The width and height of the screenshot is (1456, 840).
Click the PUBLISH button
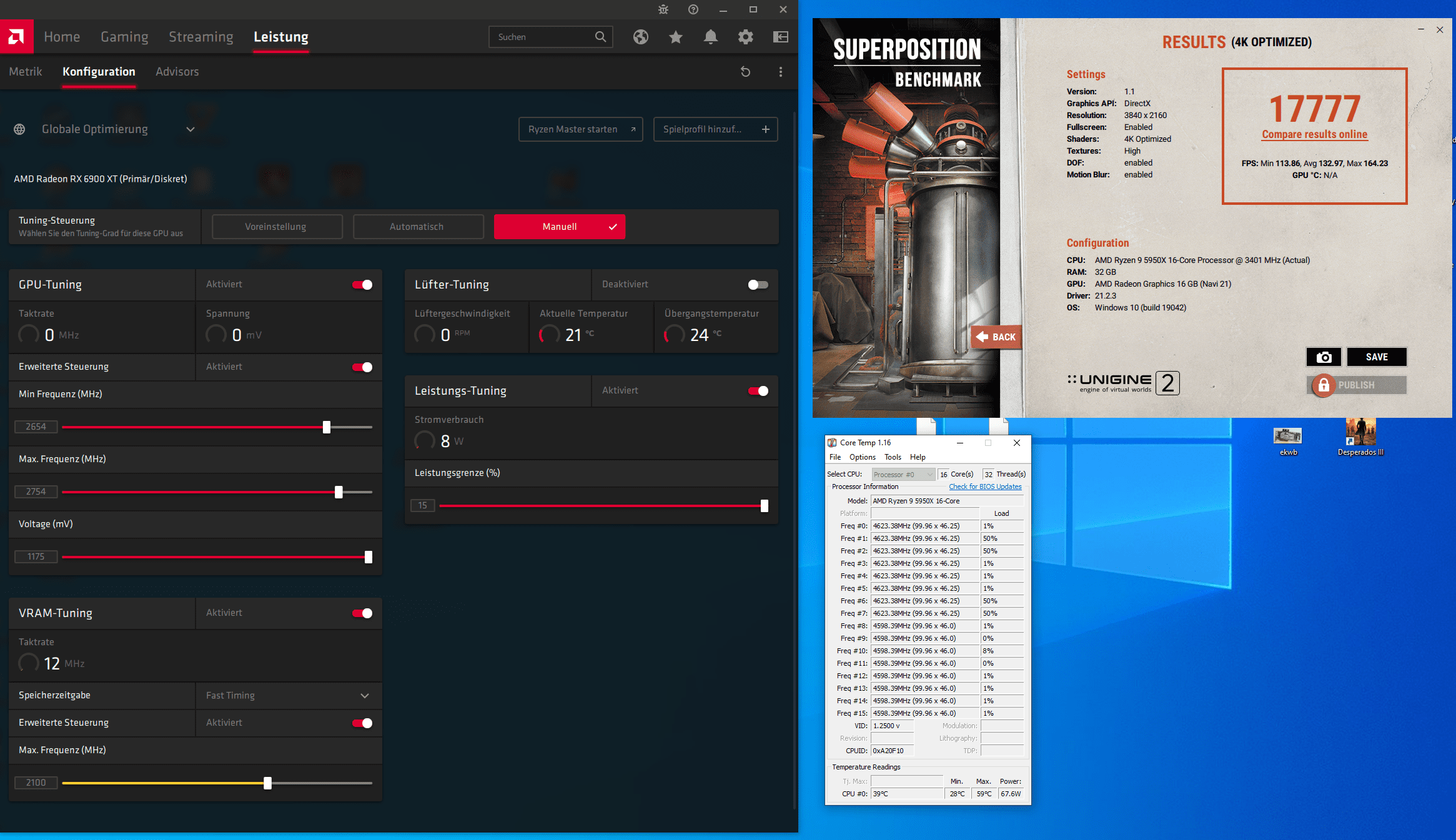click(1356, 385)
